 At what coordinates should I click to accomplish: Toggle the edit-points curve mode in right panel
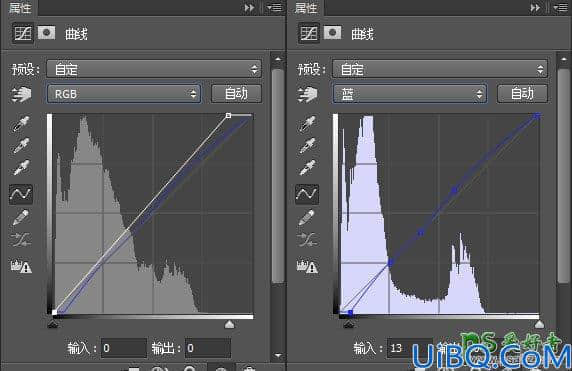(307, 194)
